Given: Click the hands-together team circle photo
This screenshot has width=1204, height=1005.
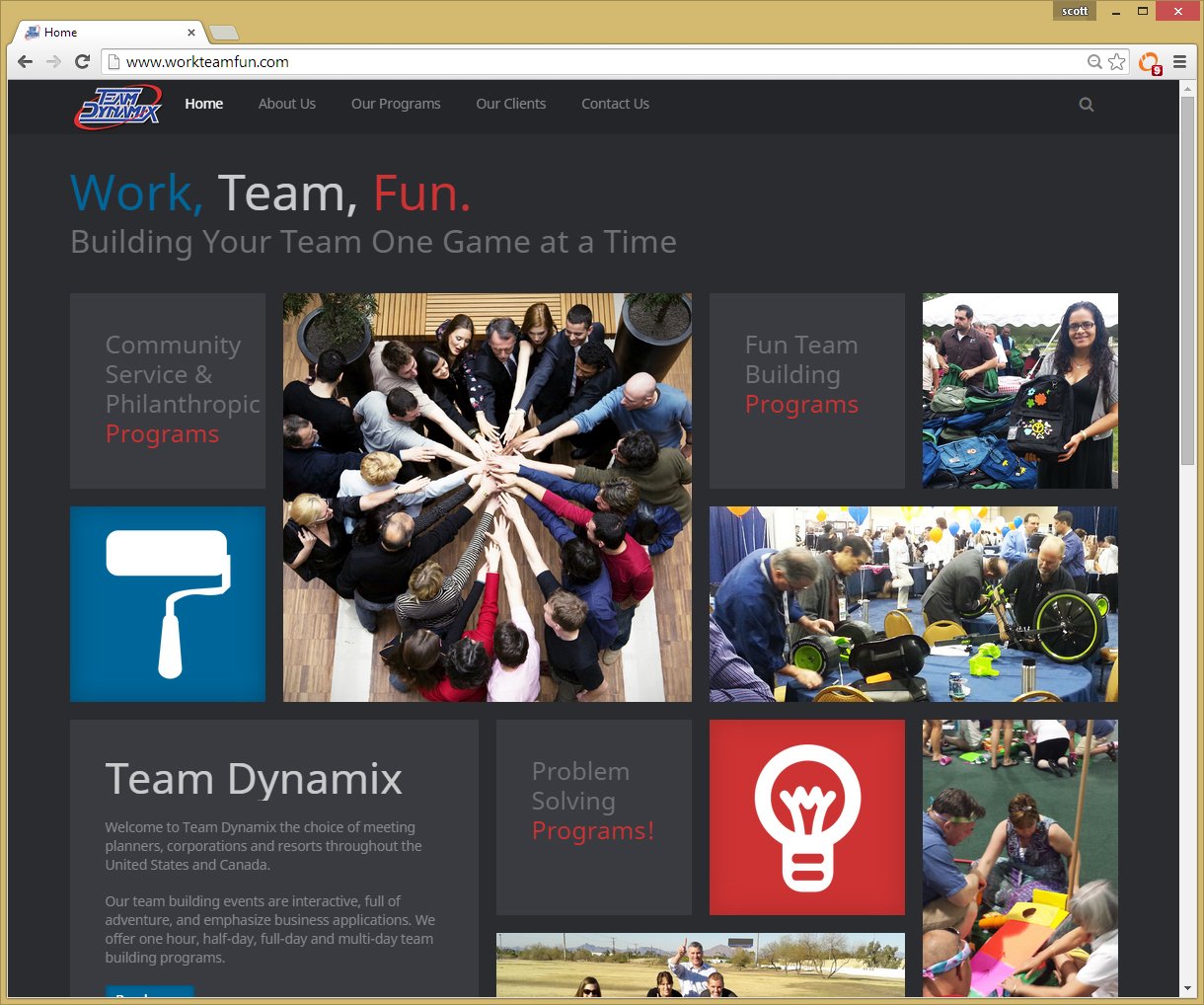Looking at the screenshot, I should [x=488, y=498].
